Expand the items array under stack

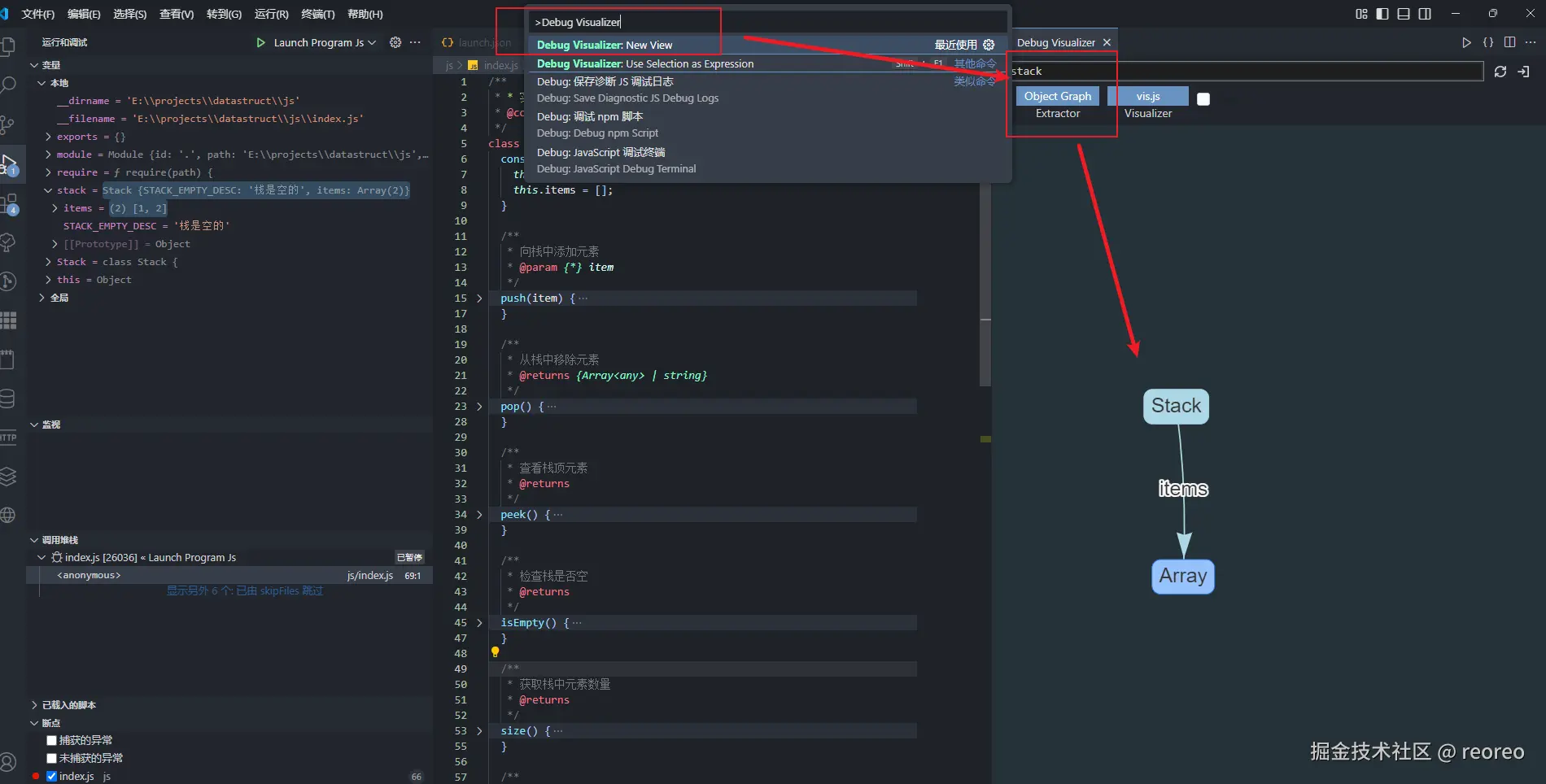coord(55,208)
